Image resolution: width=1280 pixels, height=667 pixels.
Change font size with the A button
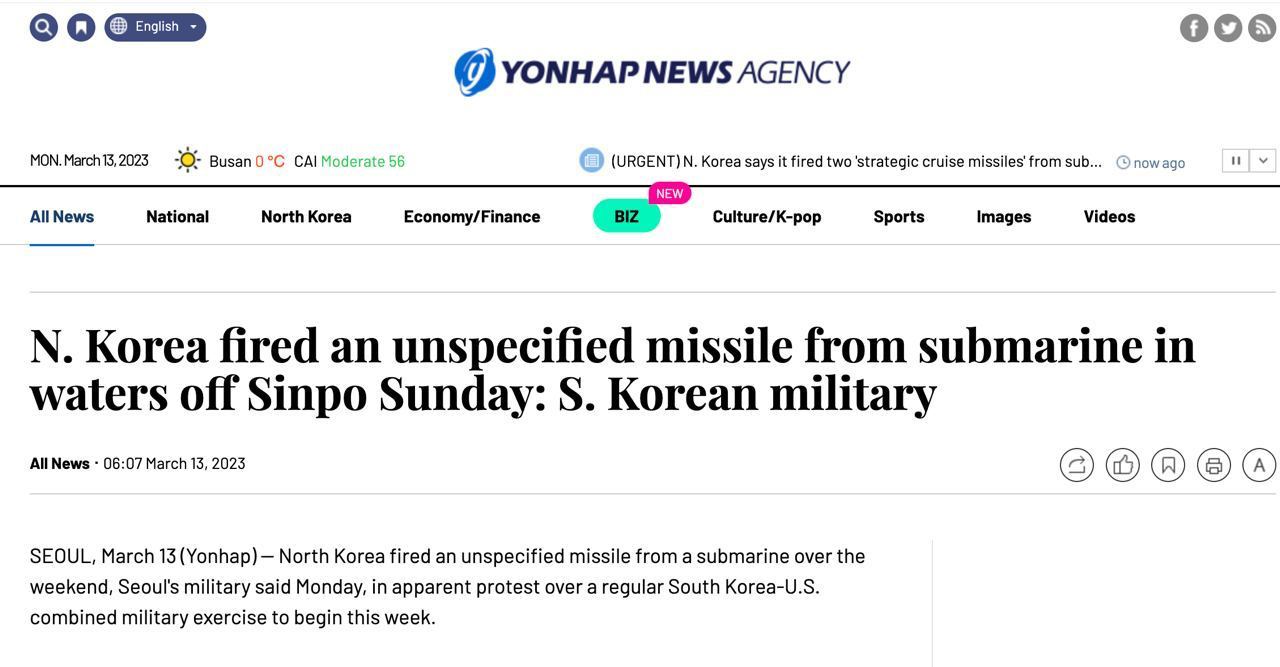[1259, 465]
